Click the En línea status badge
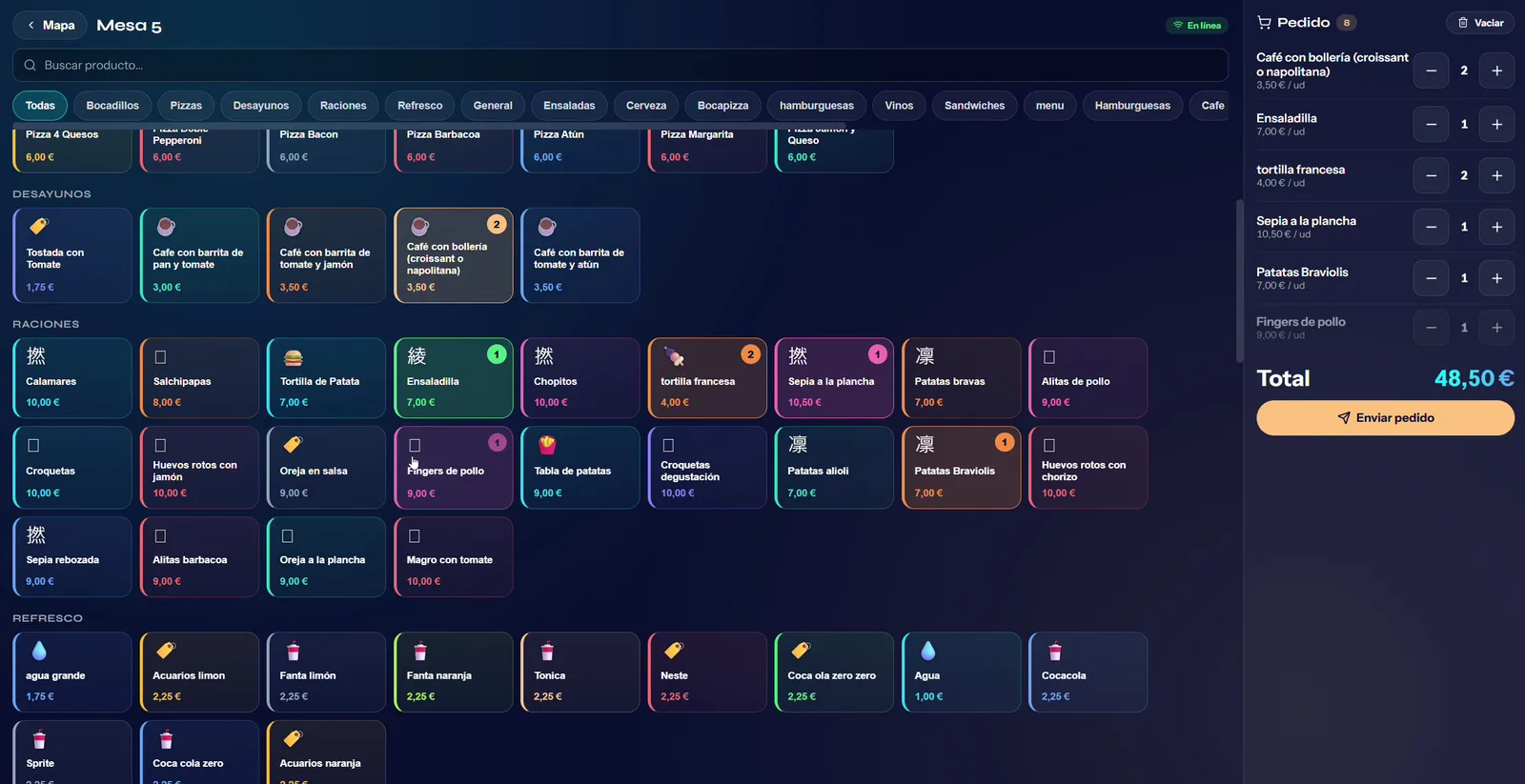The height and width of the screenshot is (784, 1525). (1197, 26)
